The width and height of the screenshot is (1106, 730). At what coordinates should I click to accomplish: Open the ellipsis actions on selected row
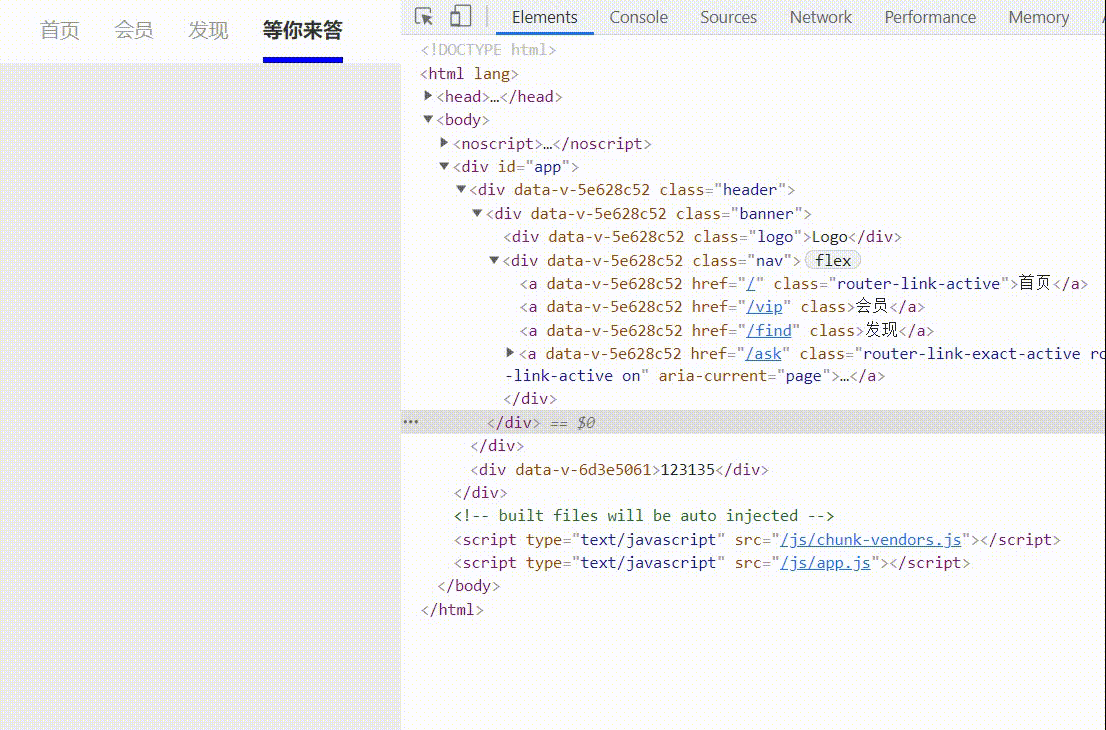pos(411,422)
